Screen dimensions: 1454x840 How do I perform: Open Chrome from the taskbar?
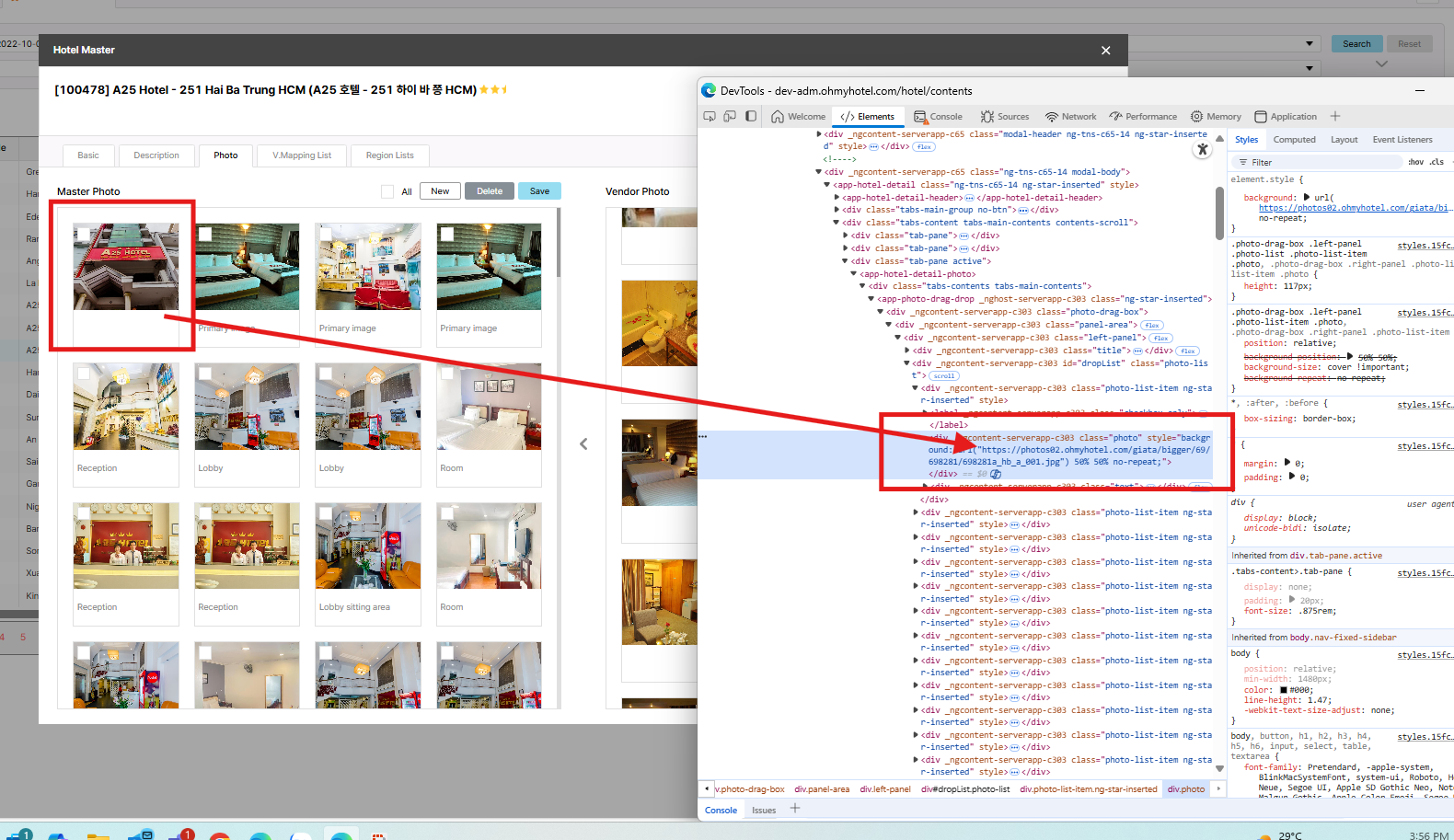click(x=220, y=835)
